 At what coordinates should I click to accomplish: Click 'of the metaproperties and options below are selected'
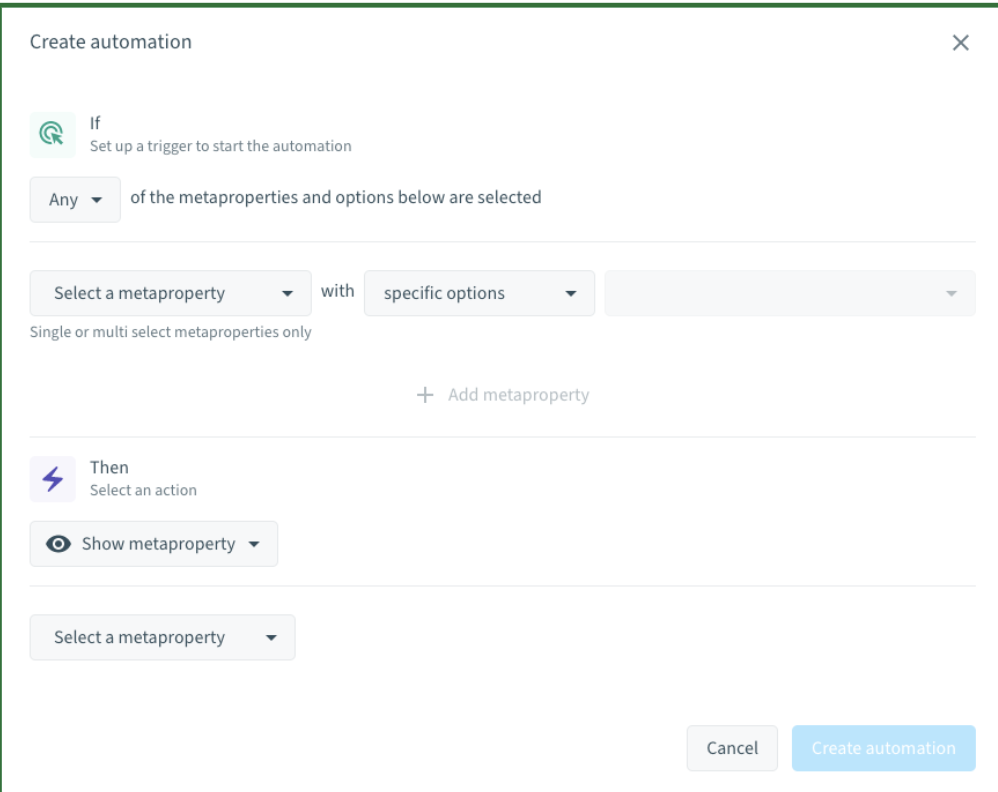point(335,197)
